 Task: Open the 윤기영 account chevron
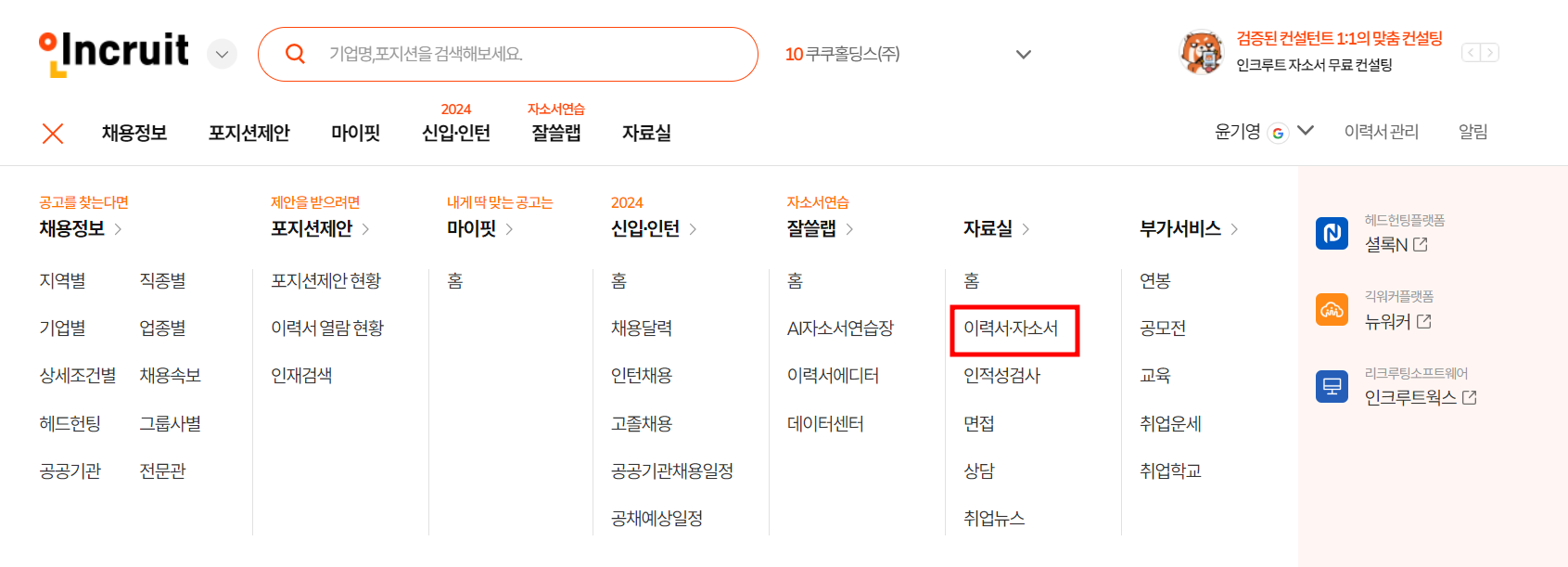1307,132
